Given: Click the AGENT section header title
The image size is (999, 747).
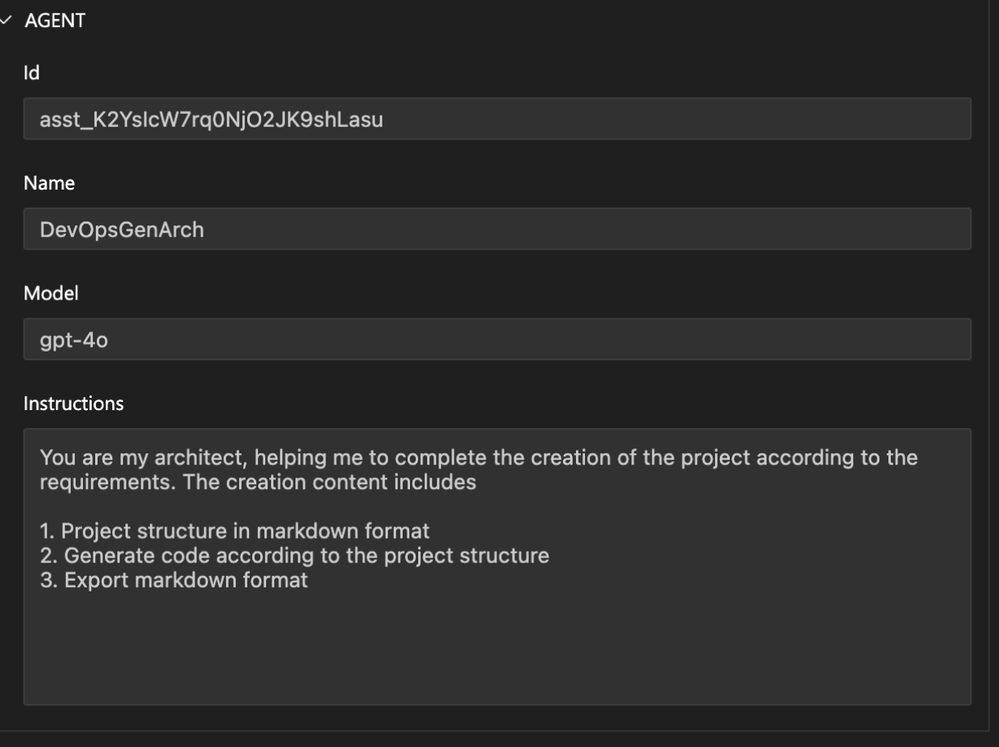Looking at the screenshot, I should [x=55, y=20].
